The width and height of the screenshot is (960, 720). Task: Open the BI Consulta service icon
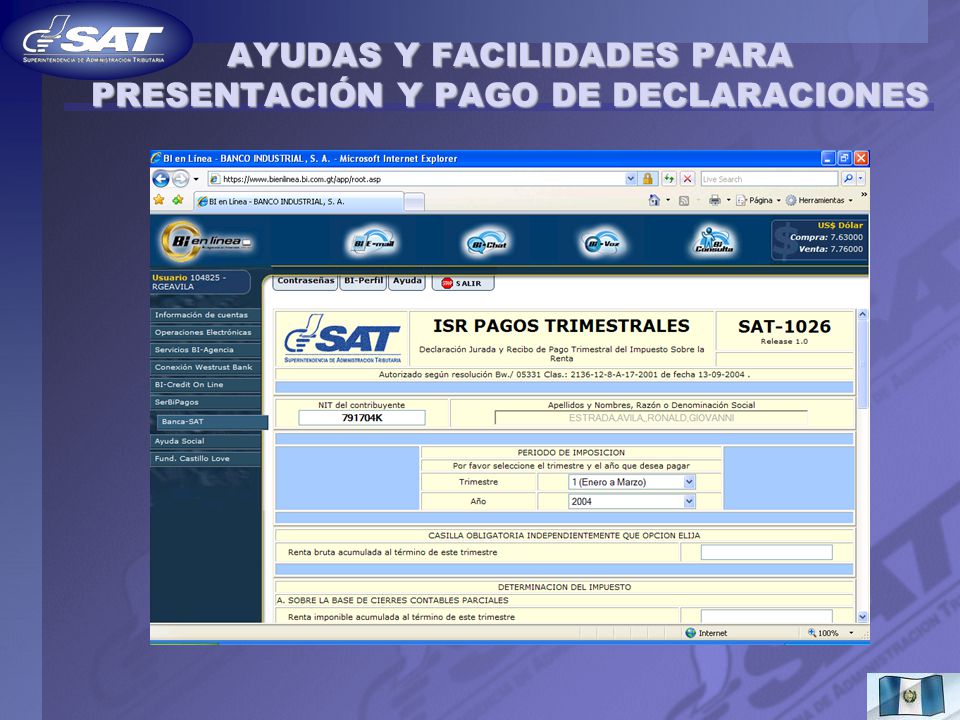pos(713,241)
